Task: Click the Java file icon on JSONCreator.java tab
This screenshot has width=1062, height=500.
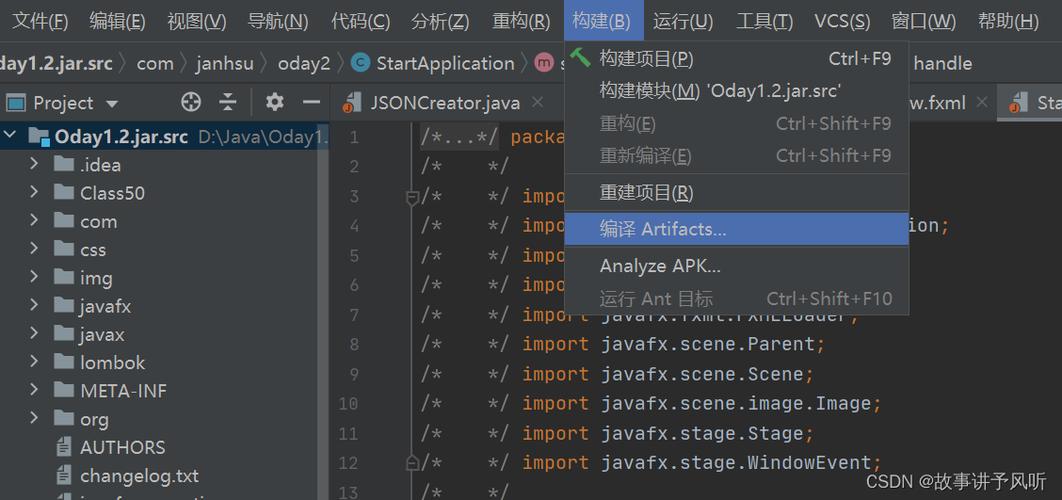Action: pos(351,103)
